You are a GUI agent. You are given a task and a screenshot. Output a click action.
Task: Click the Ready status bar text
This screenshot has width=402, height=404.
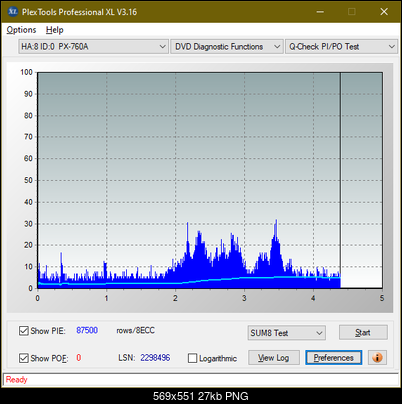tap(16, 380)
